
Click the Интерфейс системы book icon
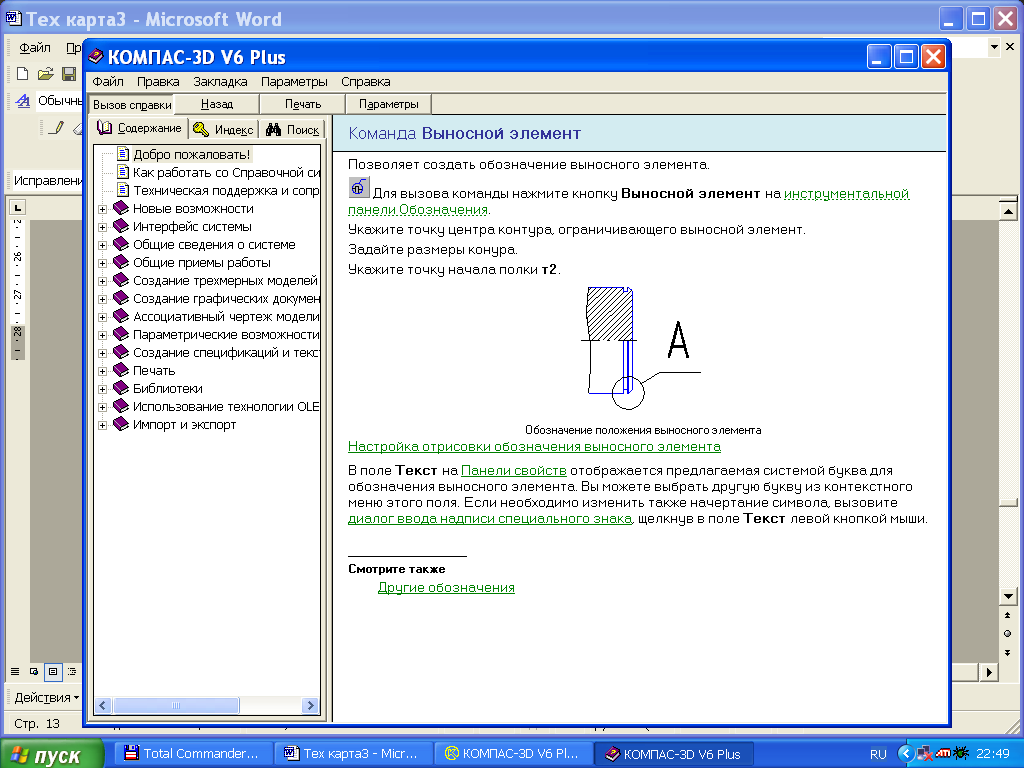(x=121, y=227)
